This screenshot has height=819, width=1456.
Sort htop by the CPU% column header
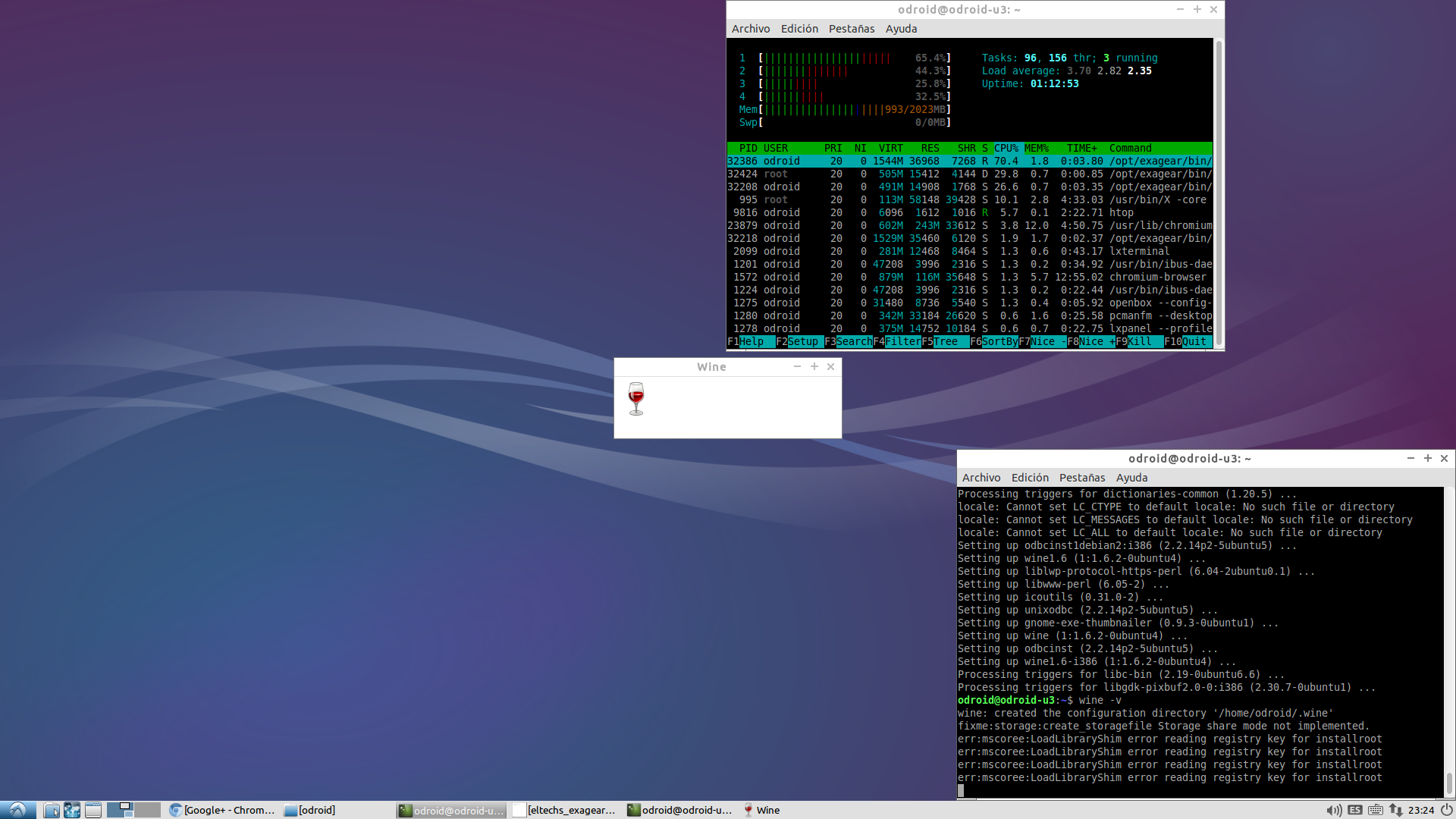[1006, 149]
